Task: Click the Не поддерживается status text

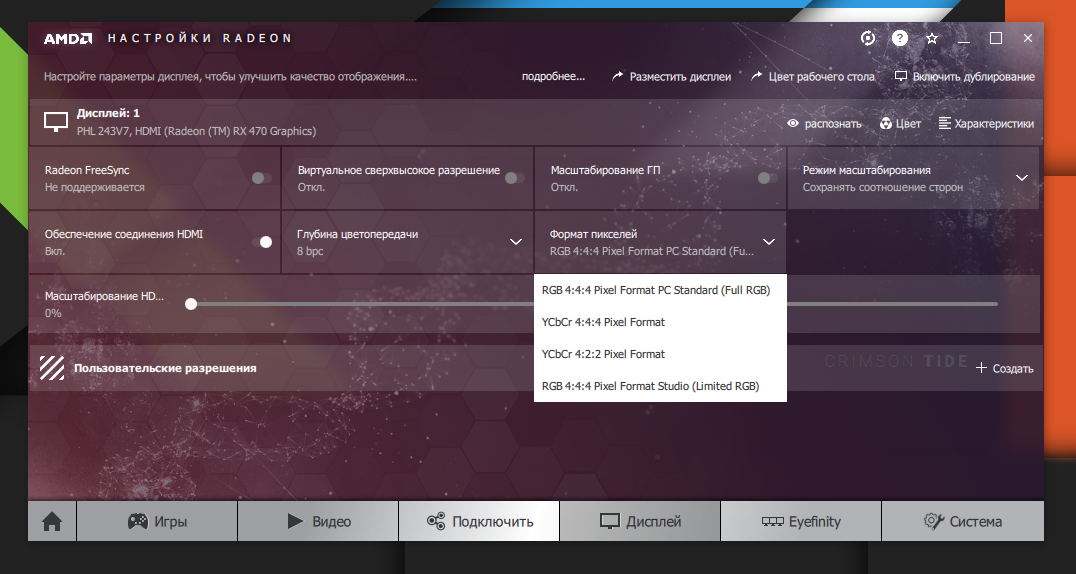Action: 95,187
